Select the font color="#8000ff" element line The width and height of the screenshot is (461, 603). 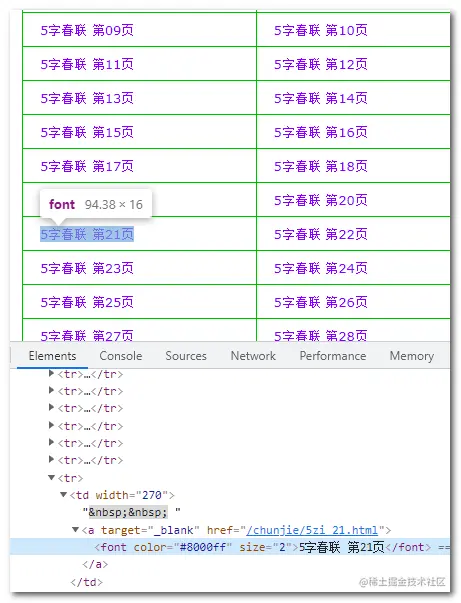tap(230, 547)
